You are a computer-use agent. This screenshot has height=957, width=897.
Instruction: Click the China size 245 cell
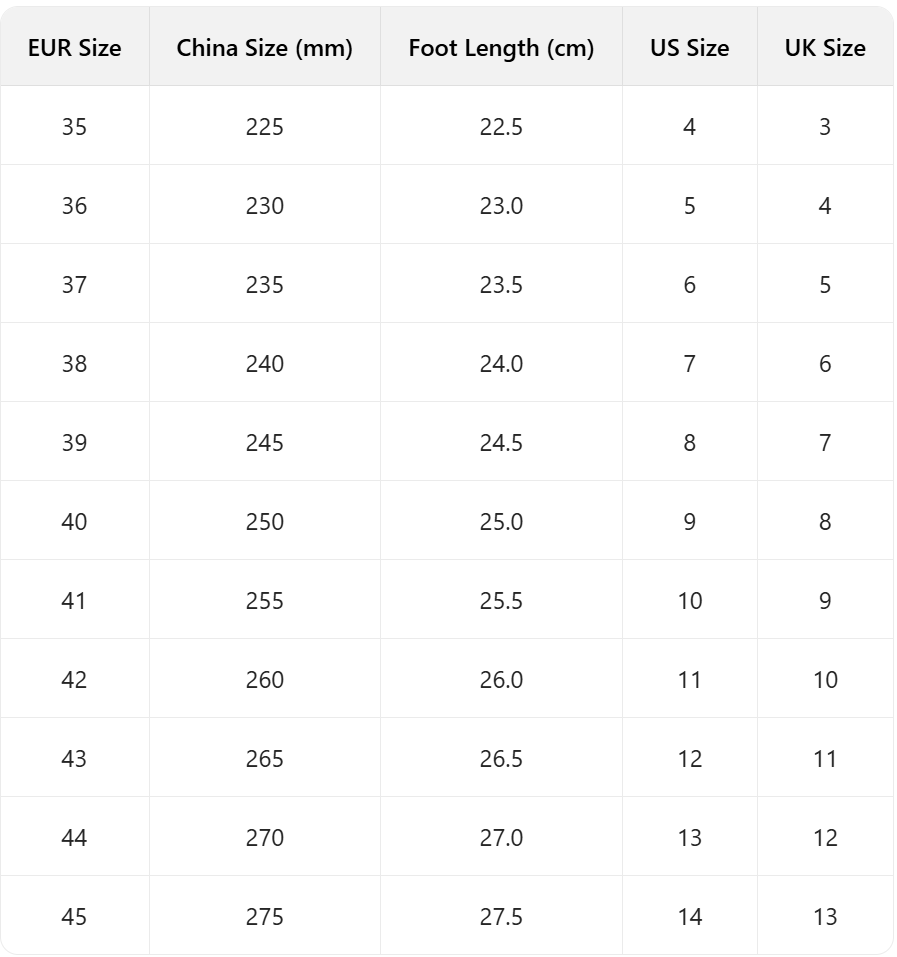tap(265, 443)
